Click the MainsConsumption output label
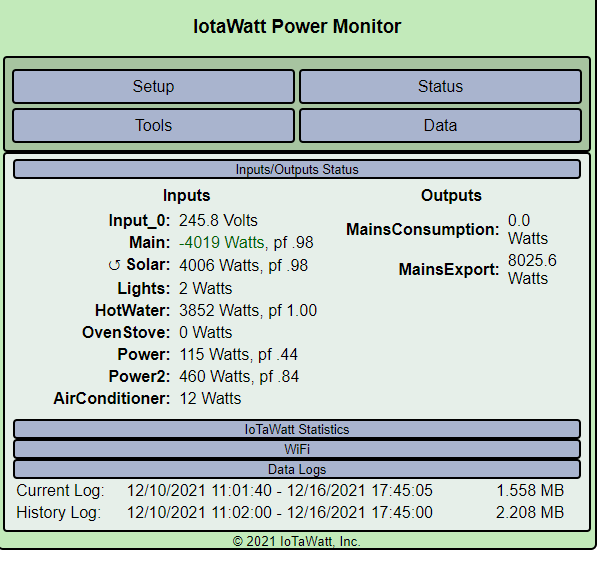Viewport: 599px width, 574px height. click(423, 229)
